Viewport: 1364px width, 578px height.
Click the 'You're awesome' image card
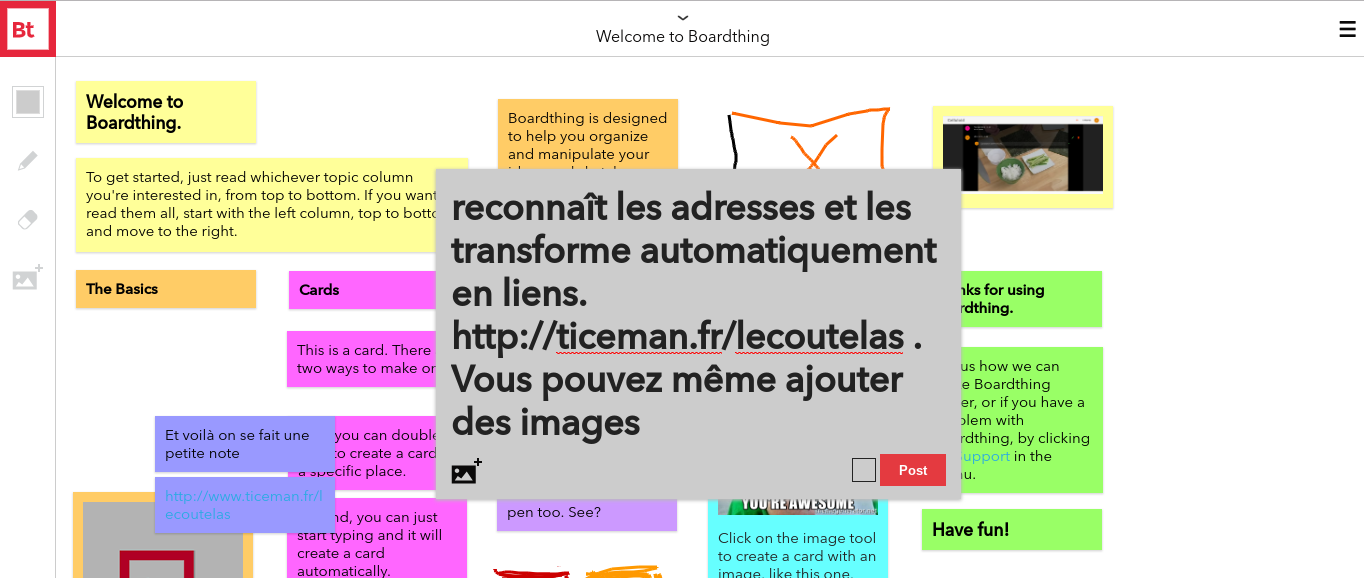coord(797,506)
